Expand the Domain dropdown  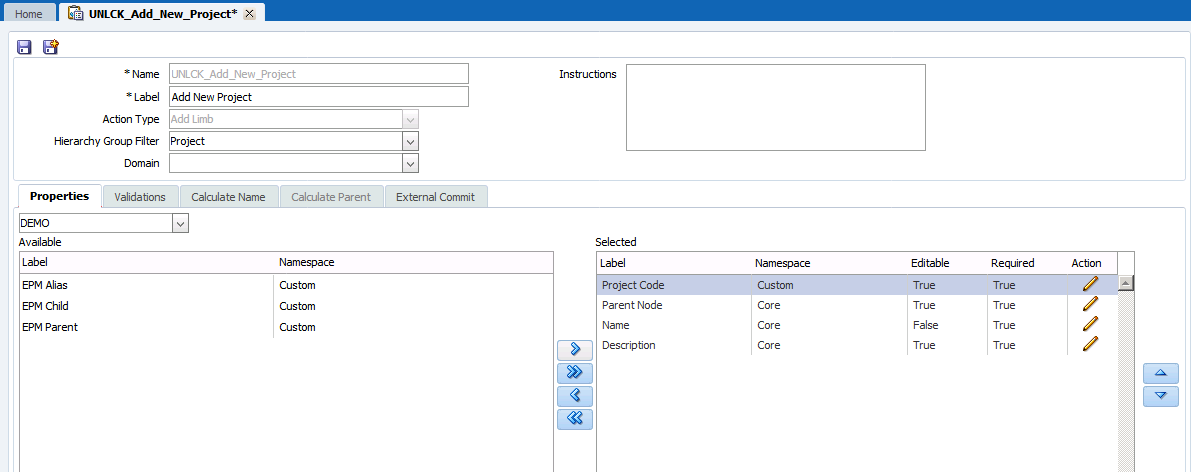(x=410, y=163)
